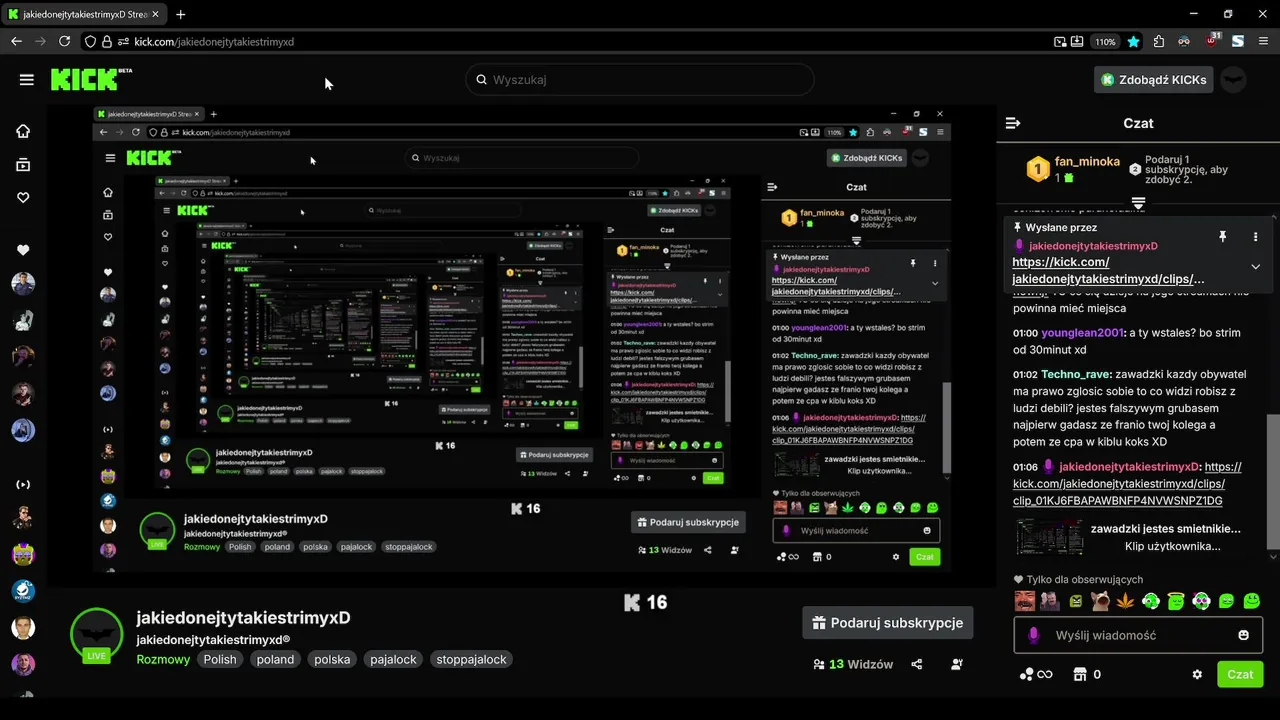Collapse the chat panel with arrow icon
Image resolution: width=1280 pixels, height=720 pixels.
point(1013,123)
